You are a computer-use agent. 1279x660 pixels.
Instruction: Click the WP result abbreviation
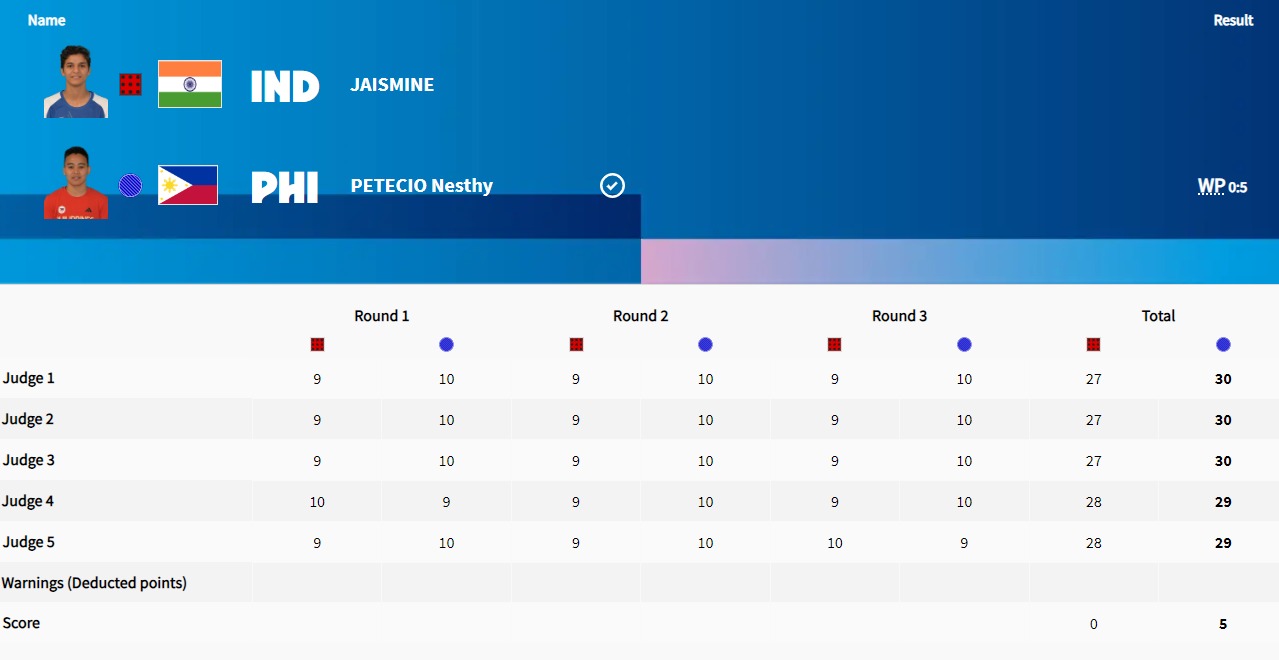coord(1211,186)
